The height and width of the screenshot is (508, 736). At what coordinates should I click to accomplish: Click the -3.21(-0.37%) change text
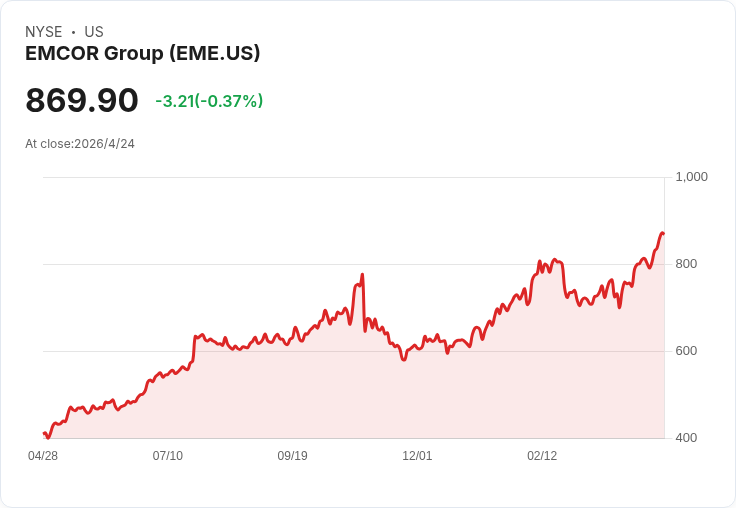click(x=209, y=101)
